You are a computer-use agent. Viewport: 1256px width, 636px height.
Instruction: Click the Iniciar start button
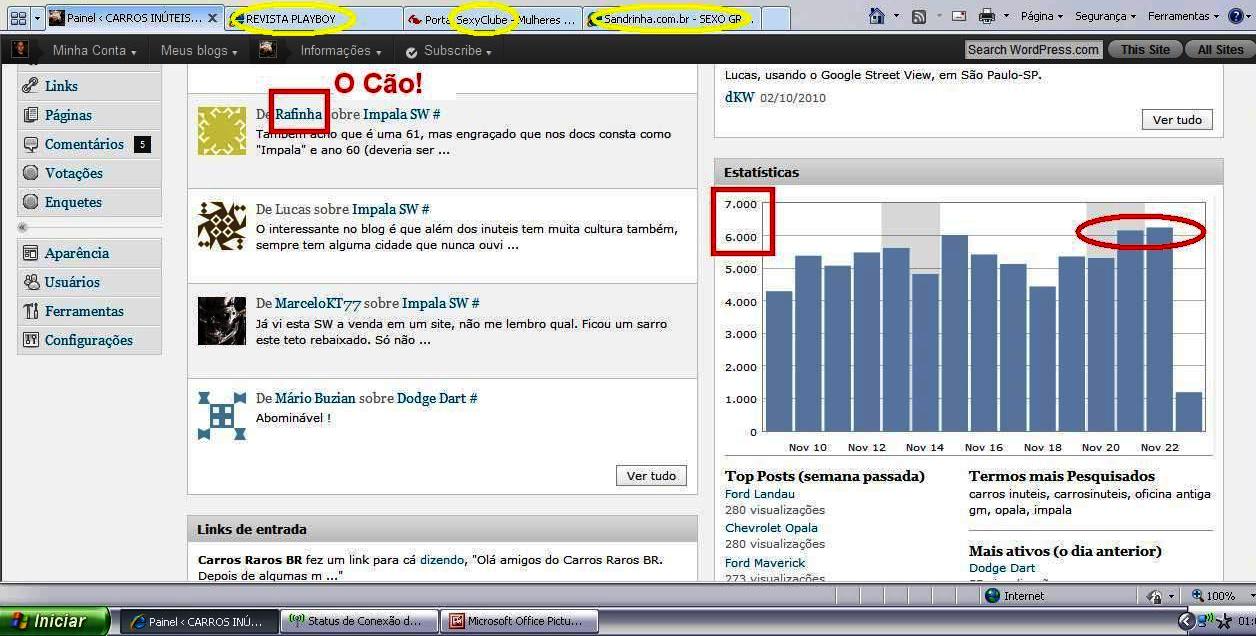click(54, 621)
